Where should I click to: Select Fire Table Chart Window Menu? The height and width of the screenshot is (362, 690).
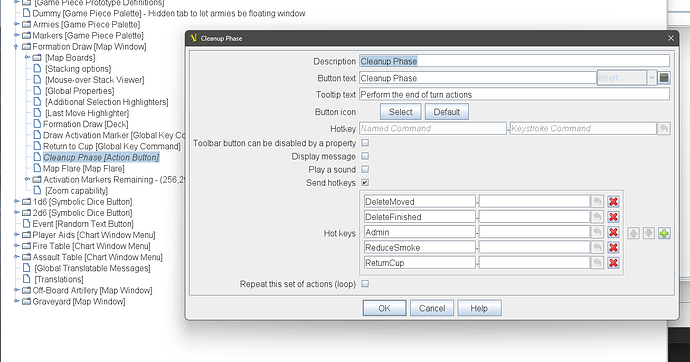(91, 246)
